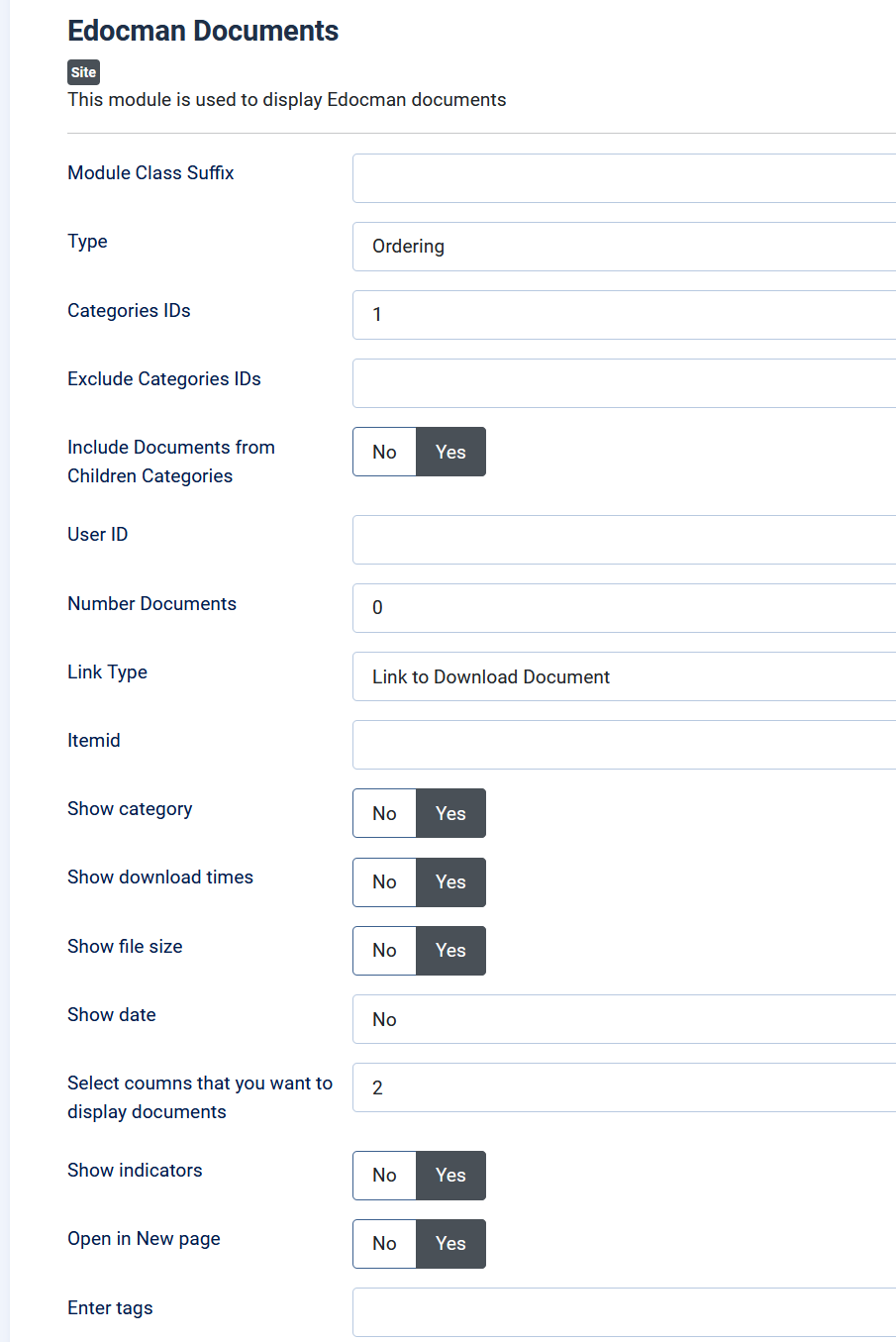This screenshot has height=1342, width=896.
Task: Open the Link Type dropdown
Action: click(624, 676)
